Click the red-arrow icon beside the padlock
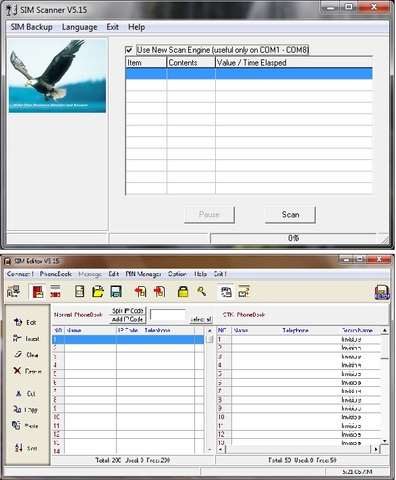Image resolution: width=396 pixels, height=480 pixels. pos(160,292)
